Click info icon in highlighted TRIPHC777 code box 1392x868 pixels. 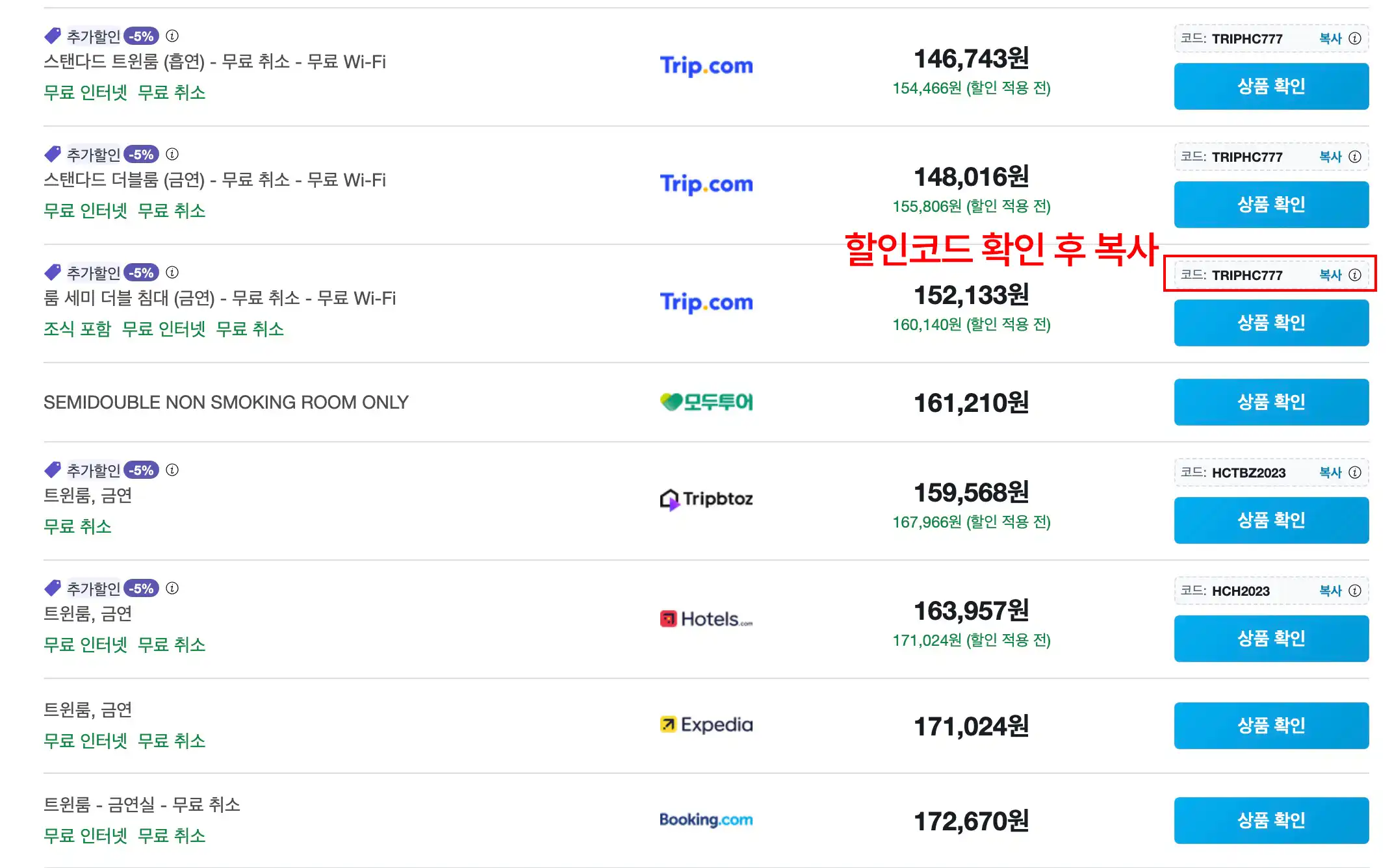(1355, 275)
